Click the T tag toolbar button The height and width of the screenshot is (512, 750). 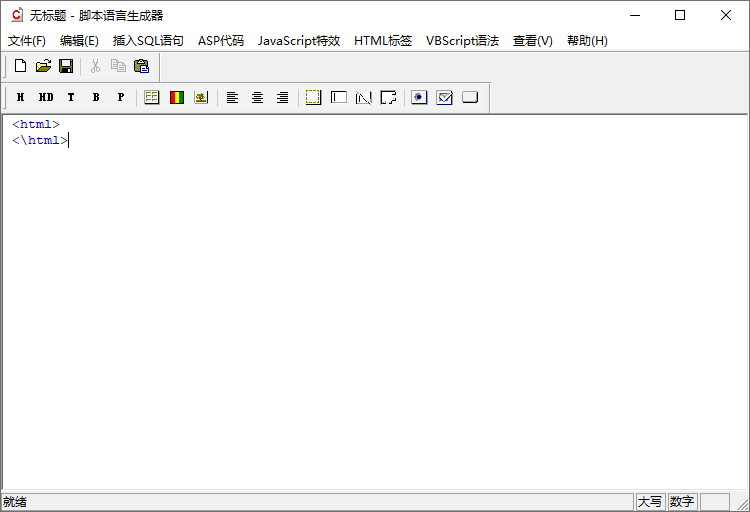tap(71, 97)
